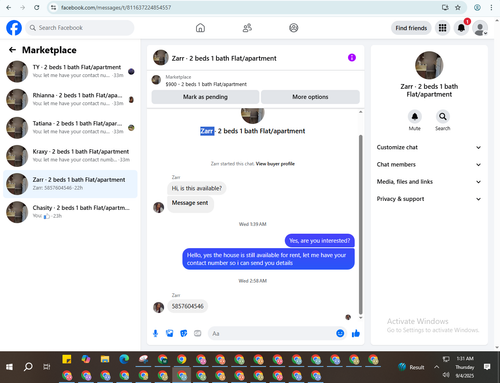Open Windows Start menu

[9, 367]
